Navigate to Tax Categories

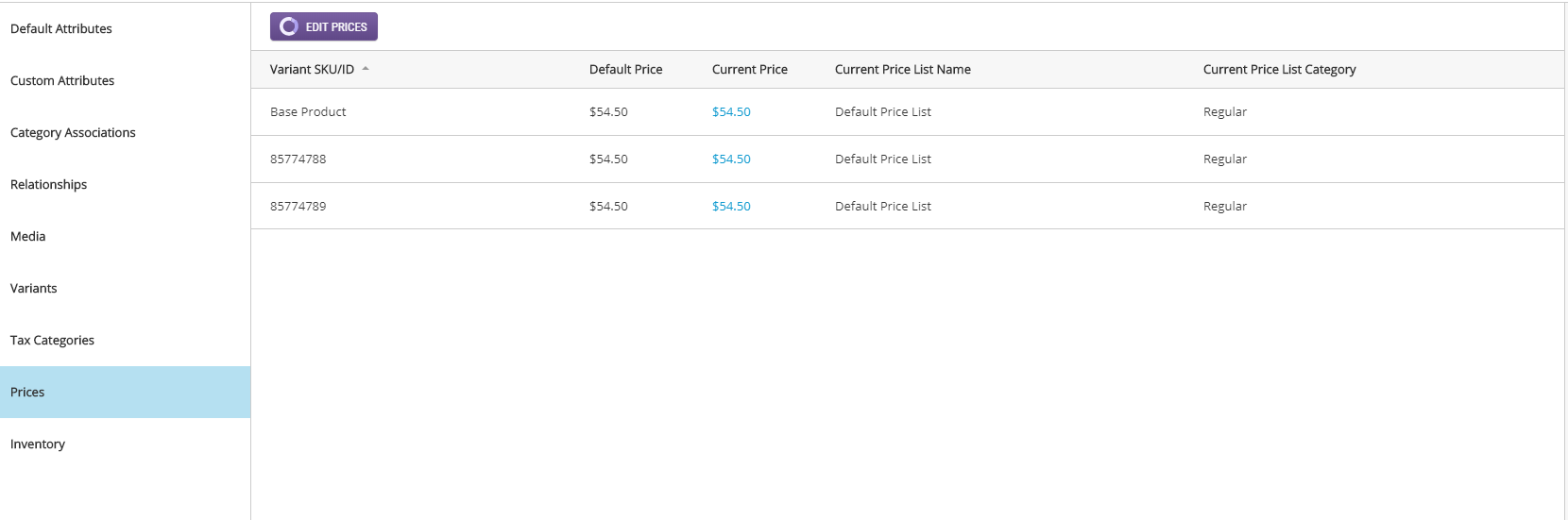coord(52,341)
